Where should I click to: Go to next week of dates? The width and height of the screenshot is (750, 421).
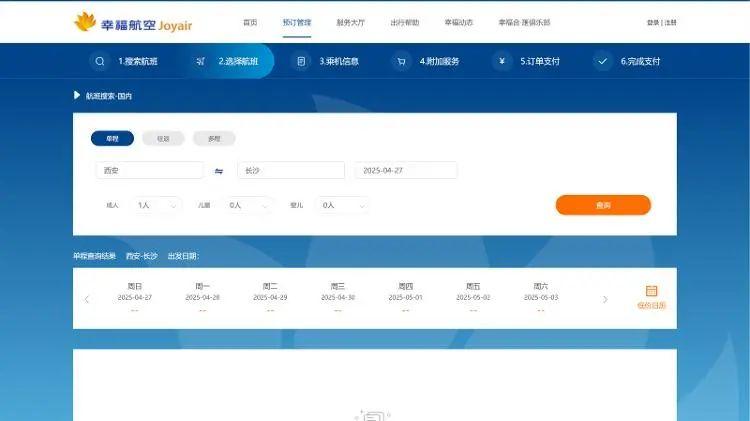(x=605, y=299)
